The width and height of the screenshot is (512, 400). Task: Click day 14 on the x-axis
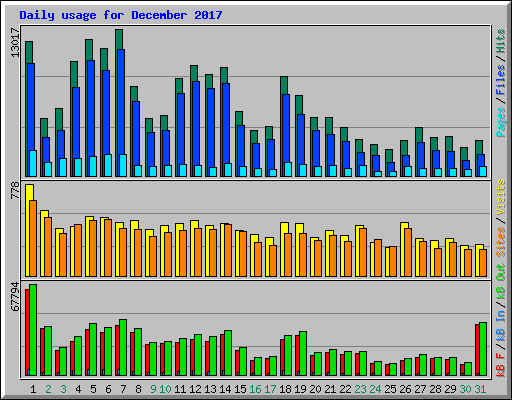point(225,389)
